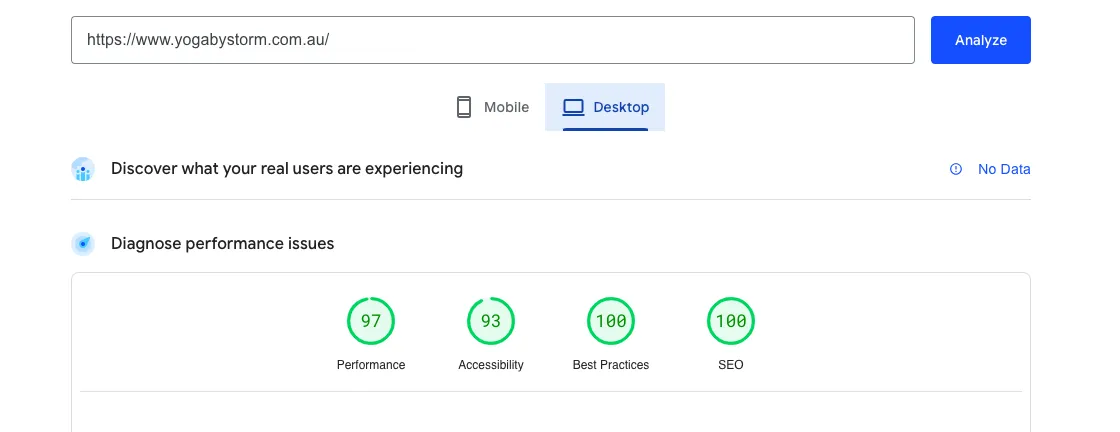Jump to Accessibility score 93 gauge
The height and width of the screenshot is (432, 1120).
(491, 321)
